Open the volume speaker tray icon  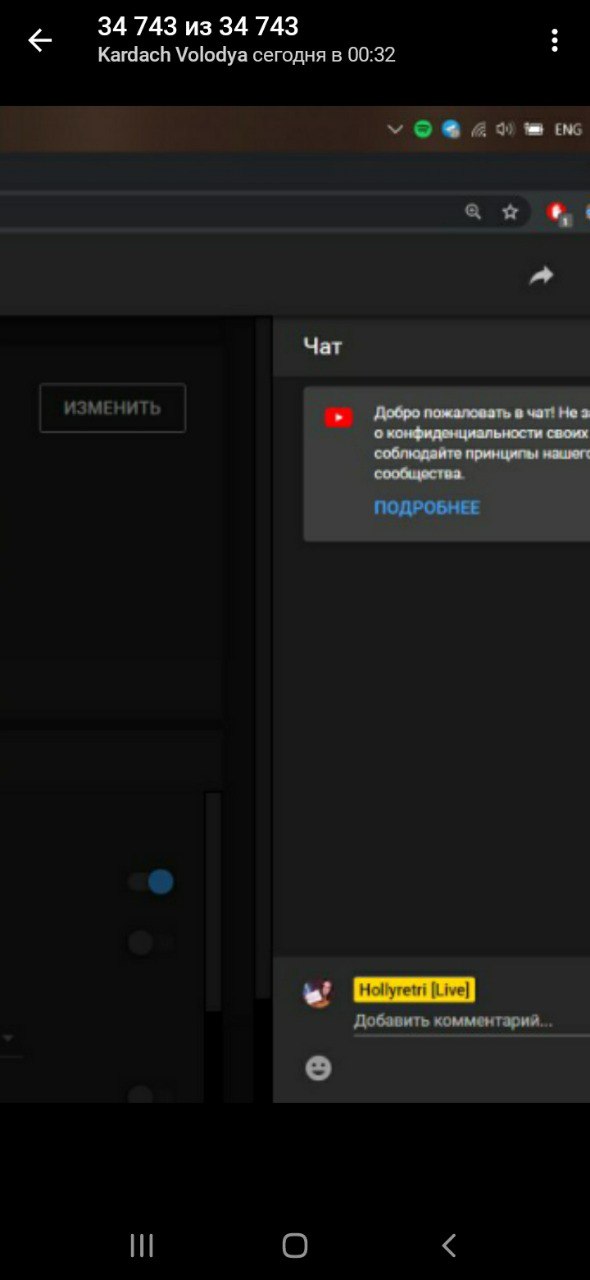pos(505,129)
